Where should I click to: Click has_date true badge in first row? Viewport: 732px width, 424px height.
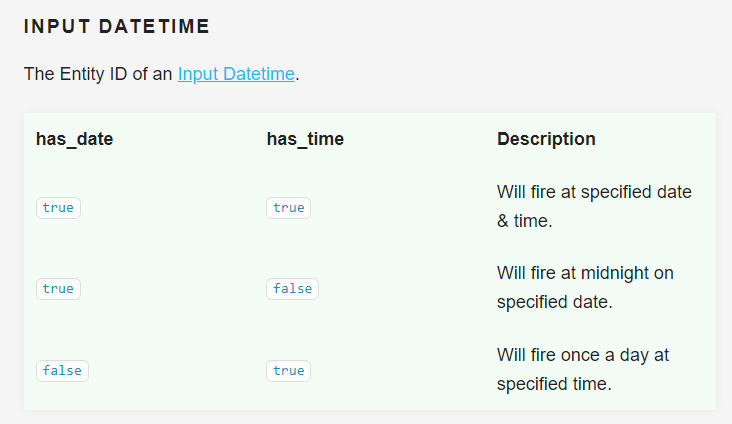point(58,208)
